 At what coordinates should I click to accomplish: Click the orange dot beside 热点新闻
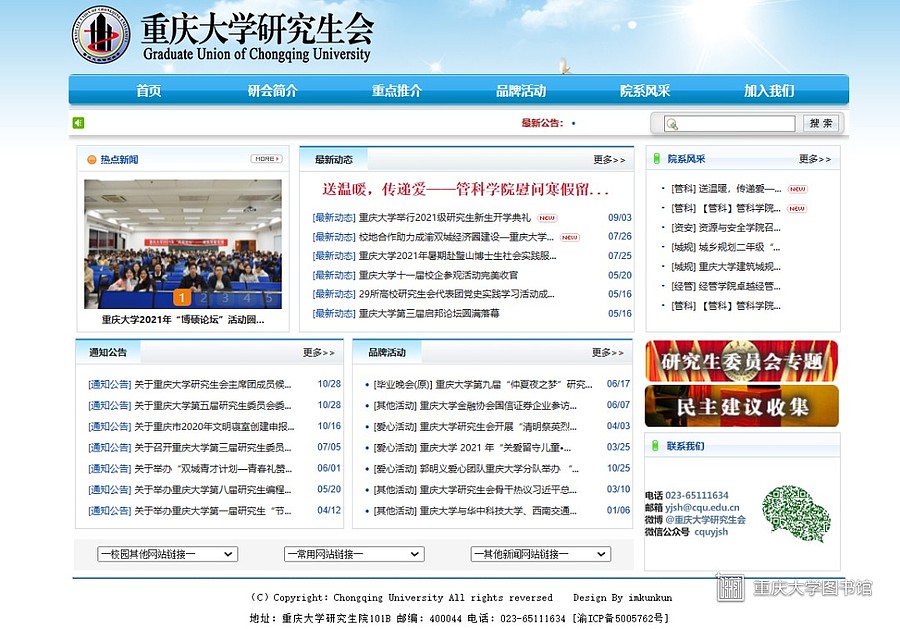pos(91,160)
